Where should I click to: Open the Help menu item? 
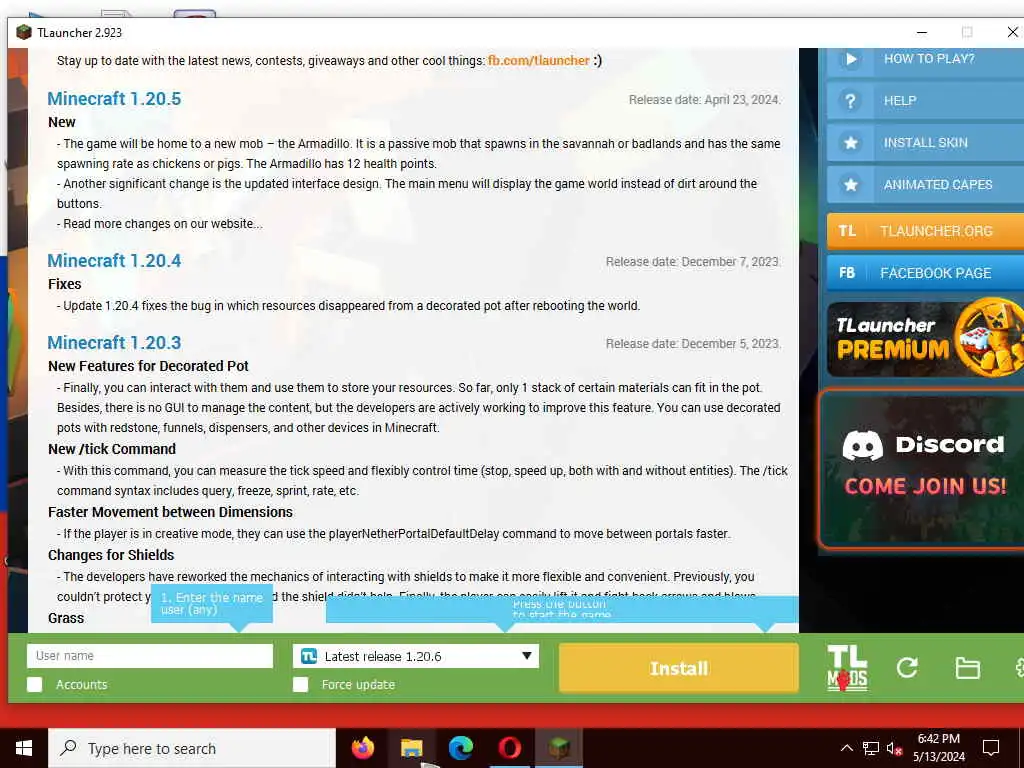(x=925, y=101)
